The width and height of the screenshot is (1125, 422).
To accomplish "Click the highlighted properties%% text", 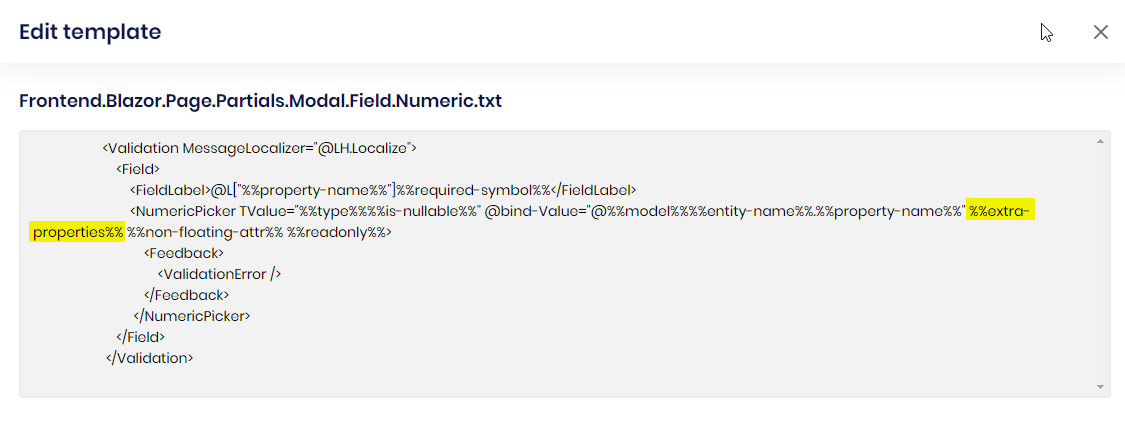I will [x=77, y=232].
